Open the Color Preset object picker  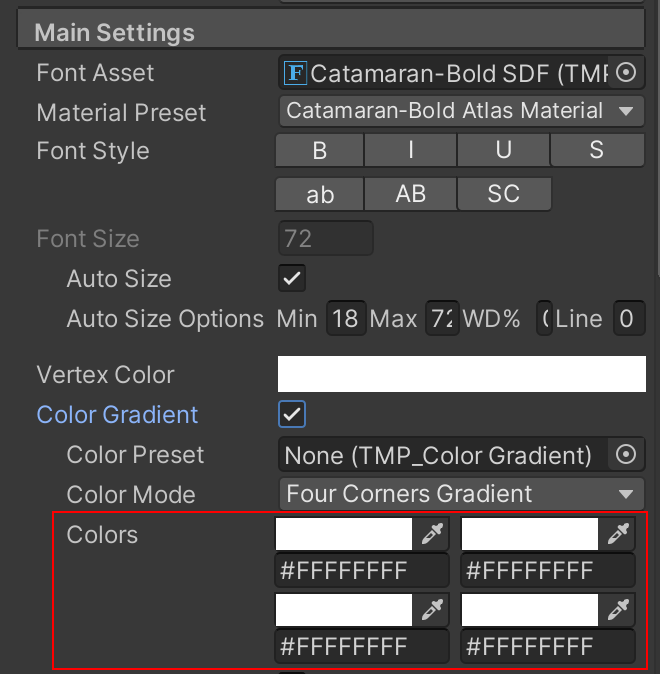[x=627, y=454]
